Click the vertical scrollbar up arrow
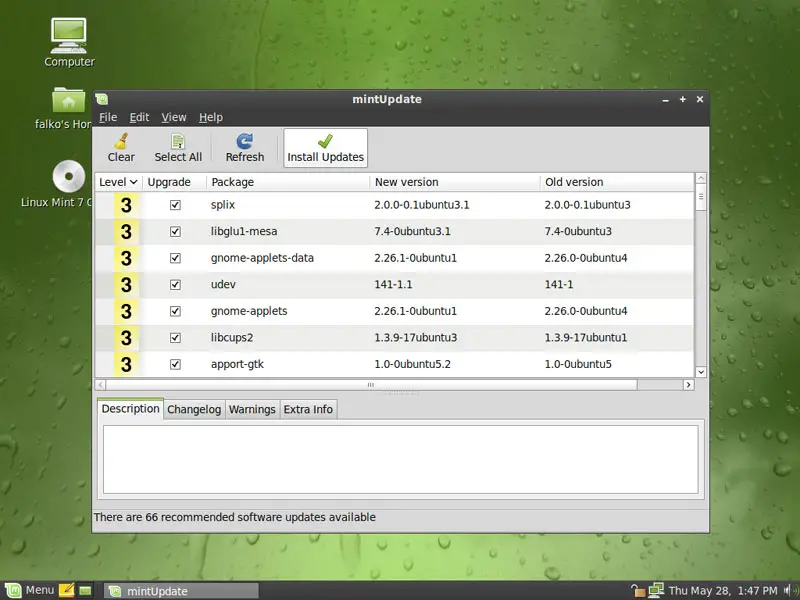Screen dimensions: 800x600 pyautogui.click(x=701, y=178)
